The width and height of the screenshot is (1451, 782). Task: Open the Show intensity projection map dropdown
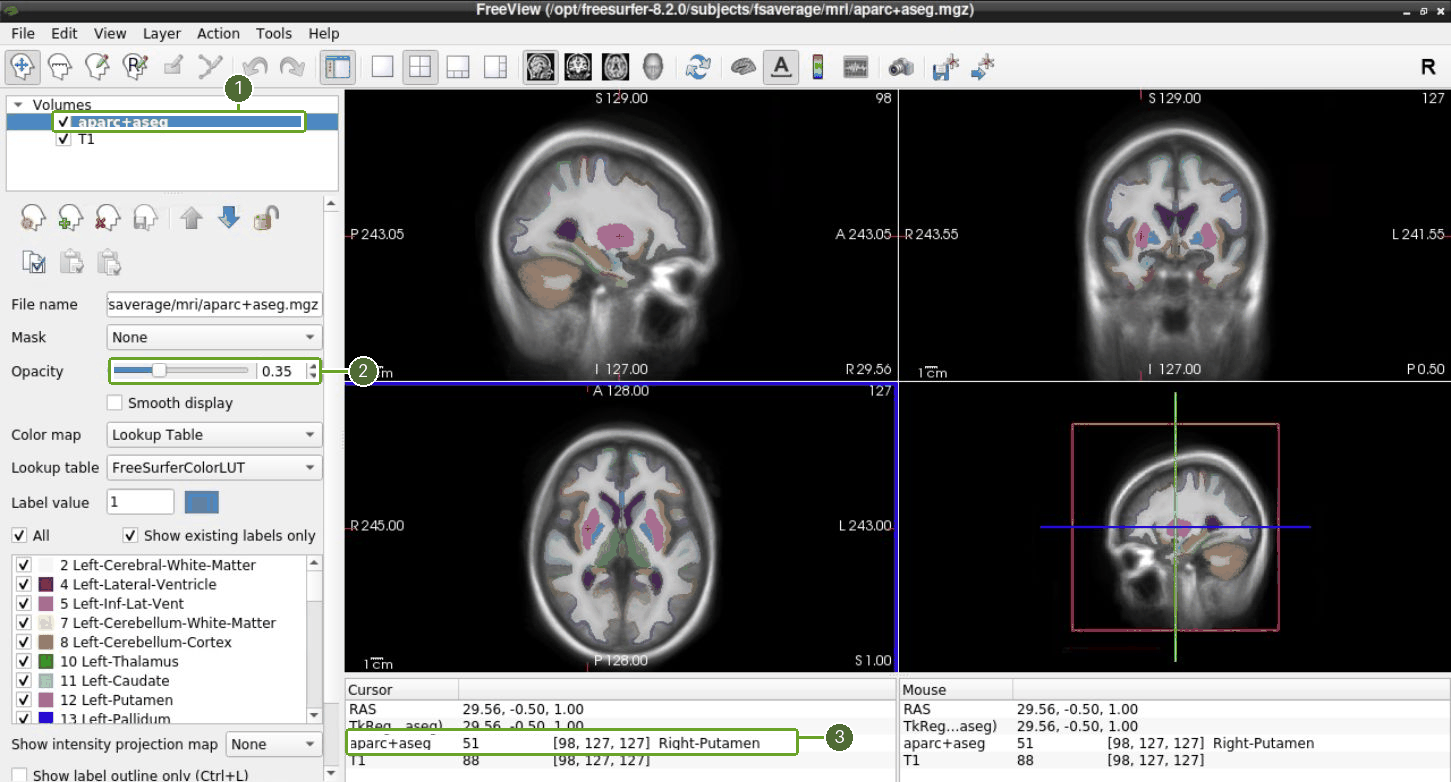[x=272, y=744]
